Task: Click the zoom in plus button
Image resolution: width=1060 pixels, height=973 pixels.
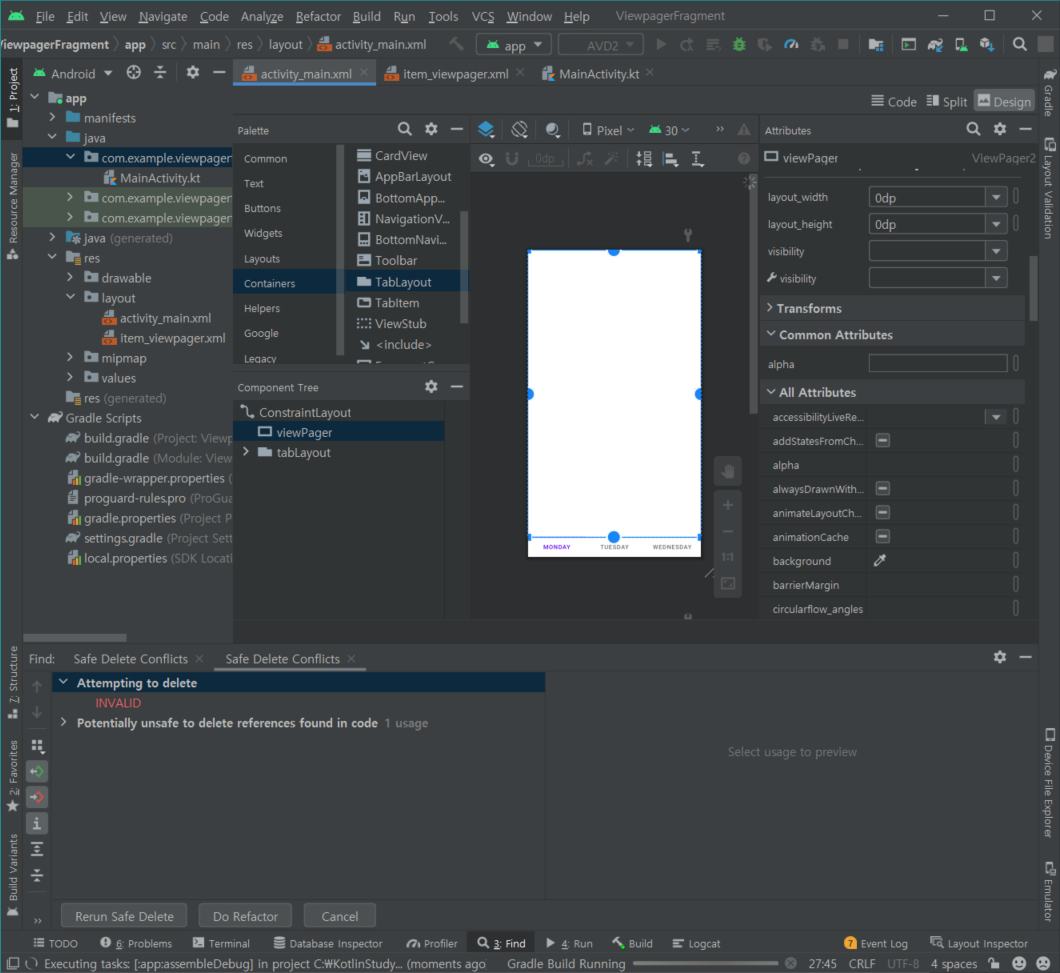Action: (x=728, y=505)
